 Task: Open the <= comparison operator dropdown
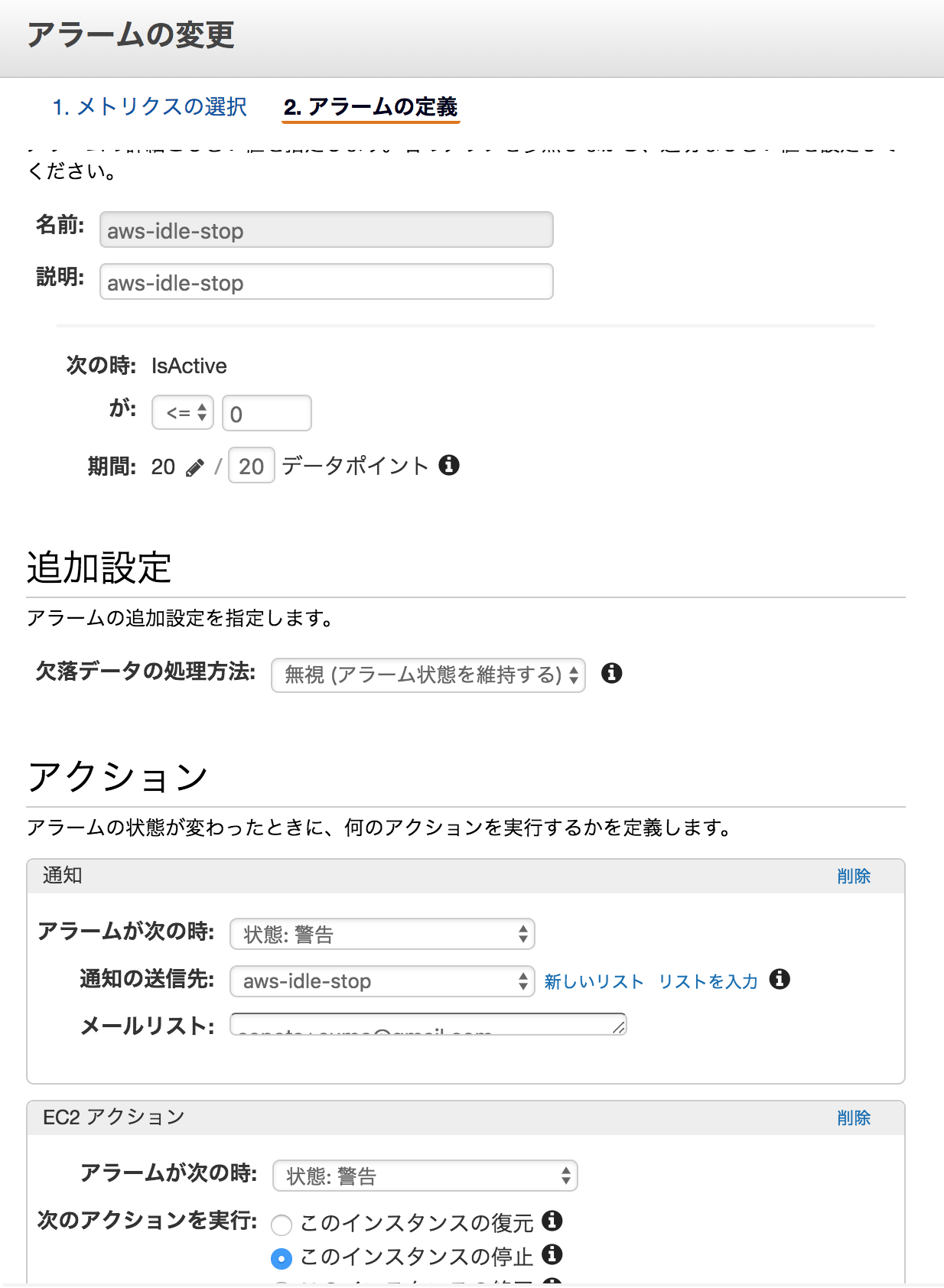[183, 413]
